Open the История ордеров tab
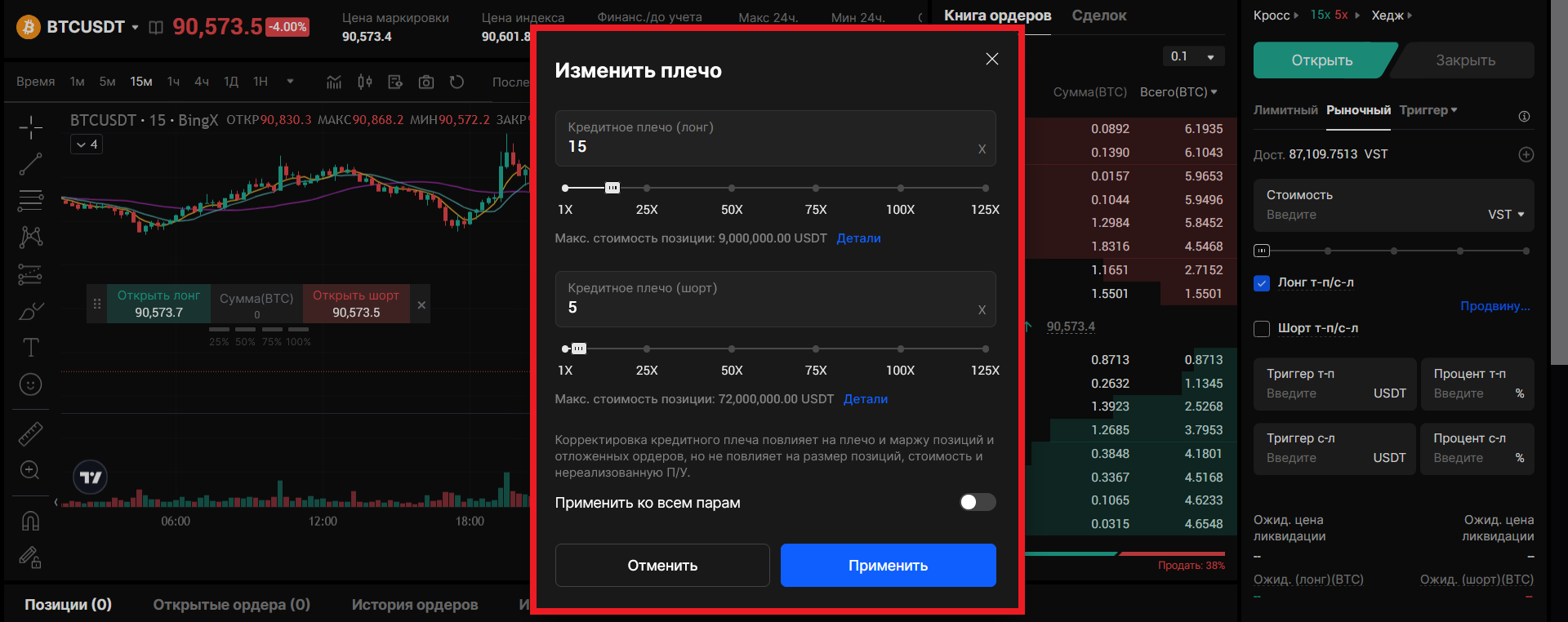 (x=415, y=605)
